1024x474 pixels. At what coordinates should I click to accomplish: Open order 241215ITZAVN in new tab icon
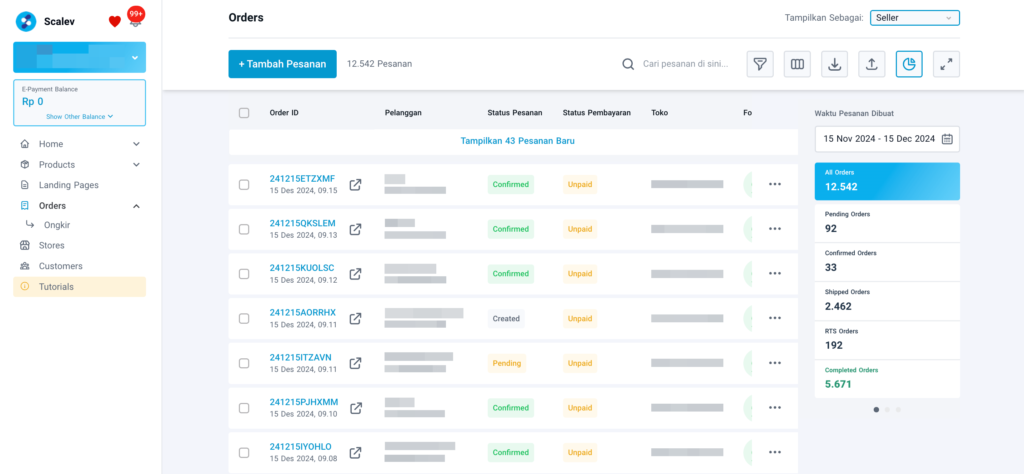tap(355, 363)
